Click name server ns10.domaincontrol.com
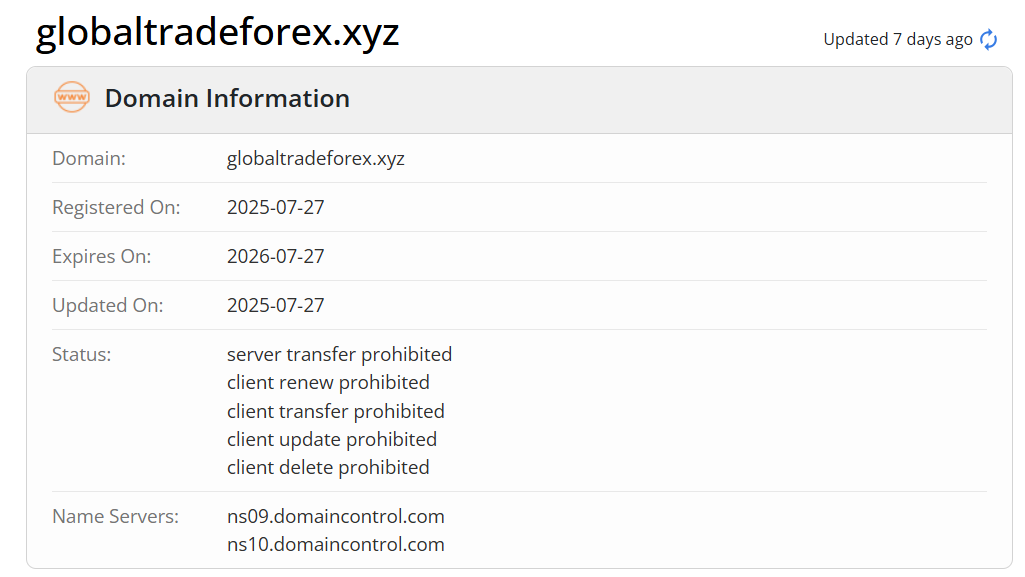 [335, 544]
